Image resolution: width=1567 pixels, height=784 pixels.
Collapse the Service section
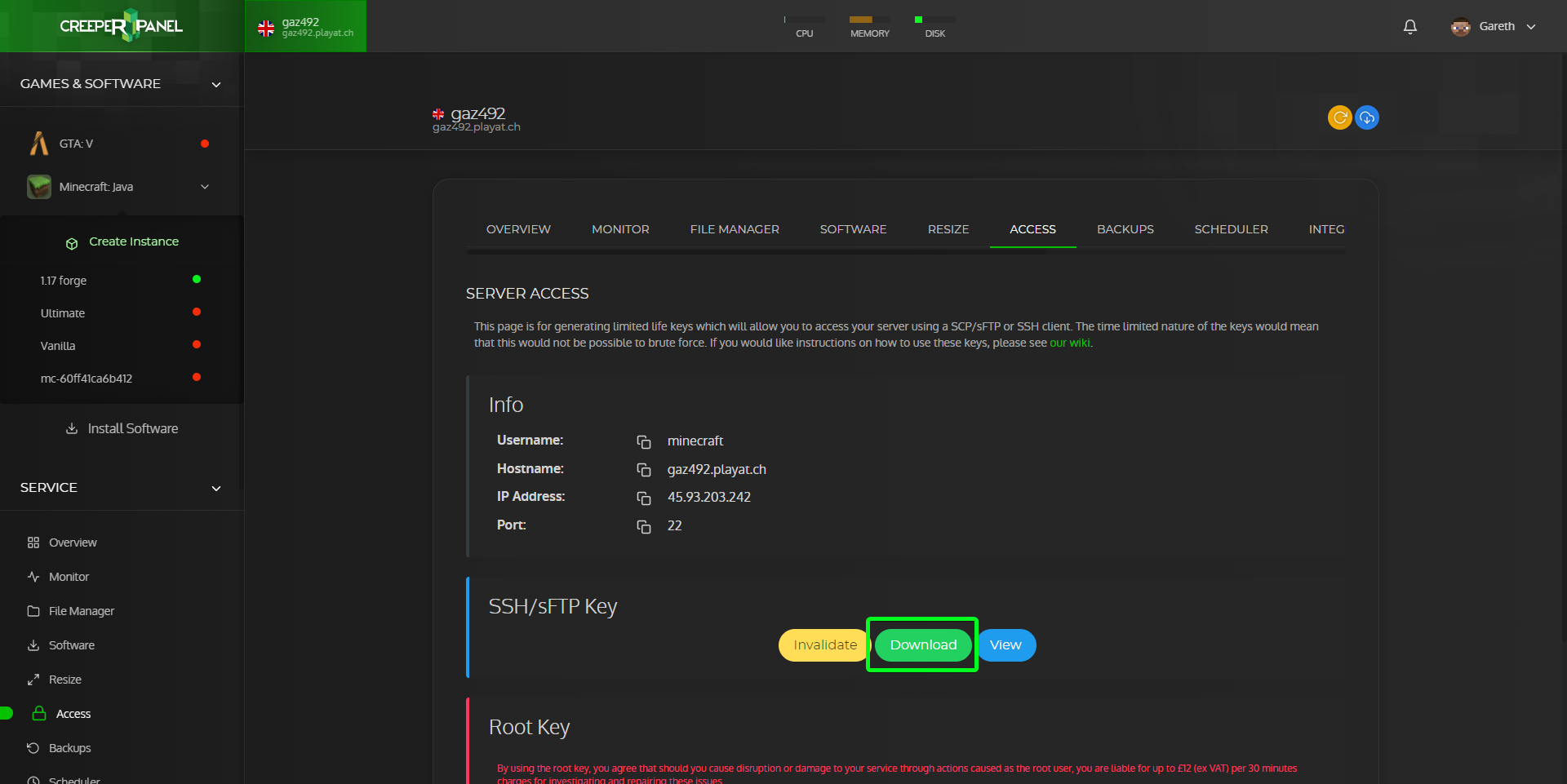click(216, 488)
